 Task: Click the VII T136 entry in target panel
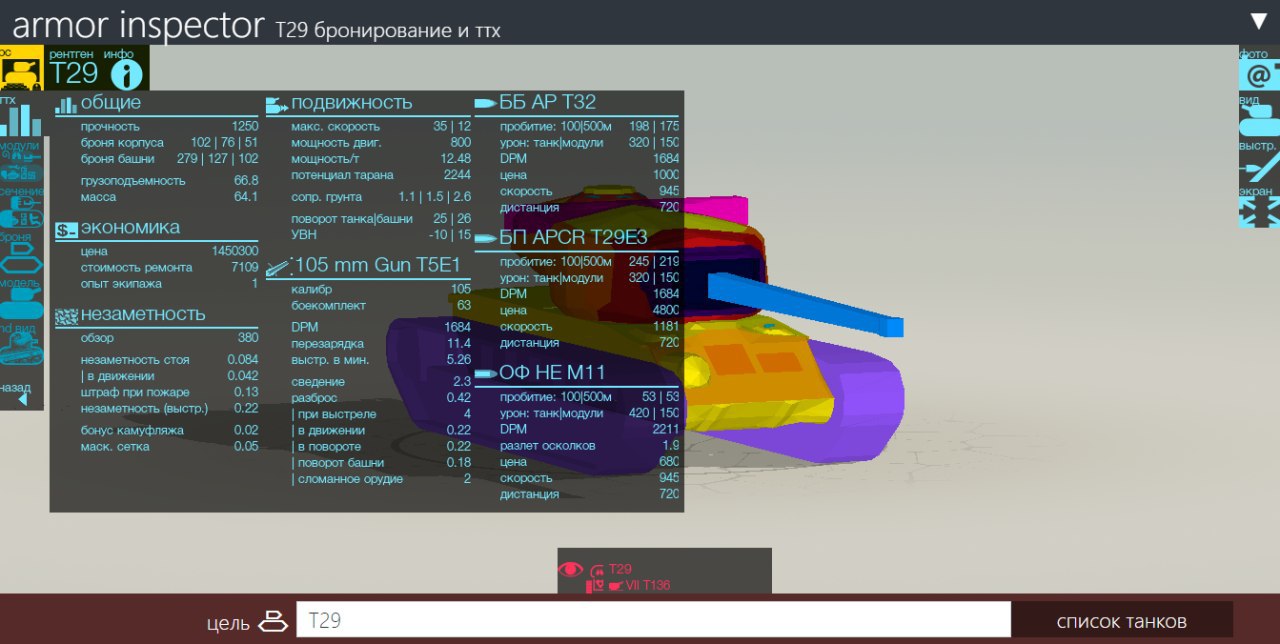click(648, 585)
